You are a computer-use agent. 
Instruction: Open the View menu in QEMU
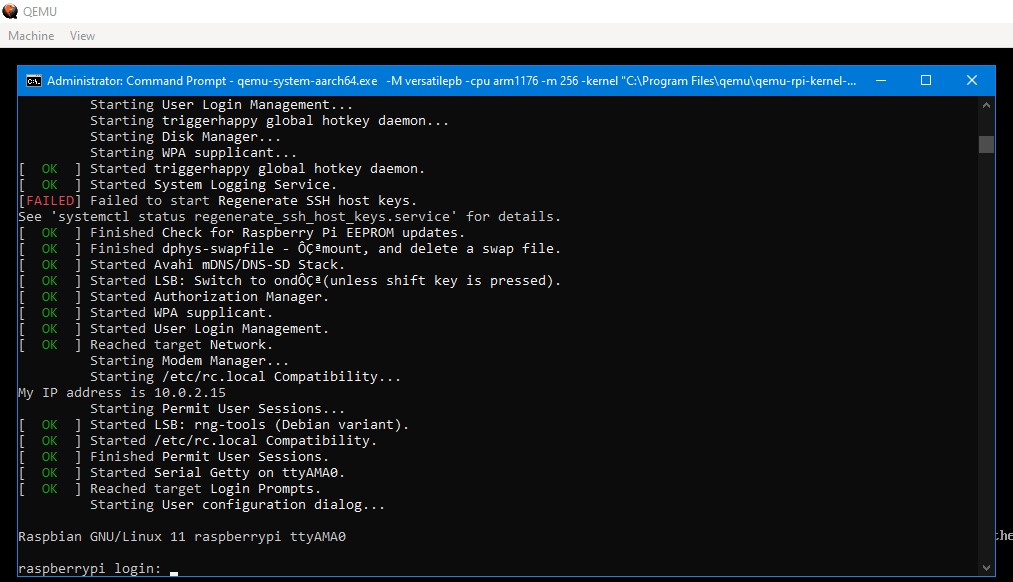82,36
